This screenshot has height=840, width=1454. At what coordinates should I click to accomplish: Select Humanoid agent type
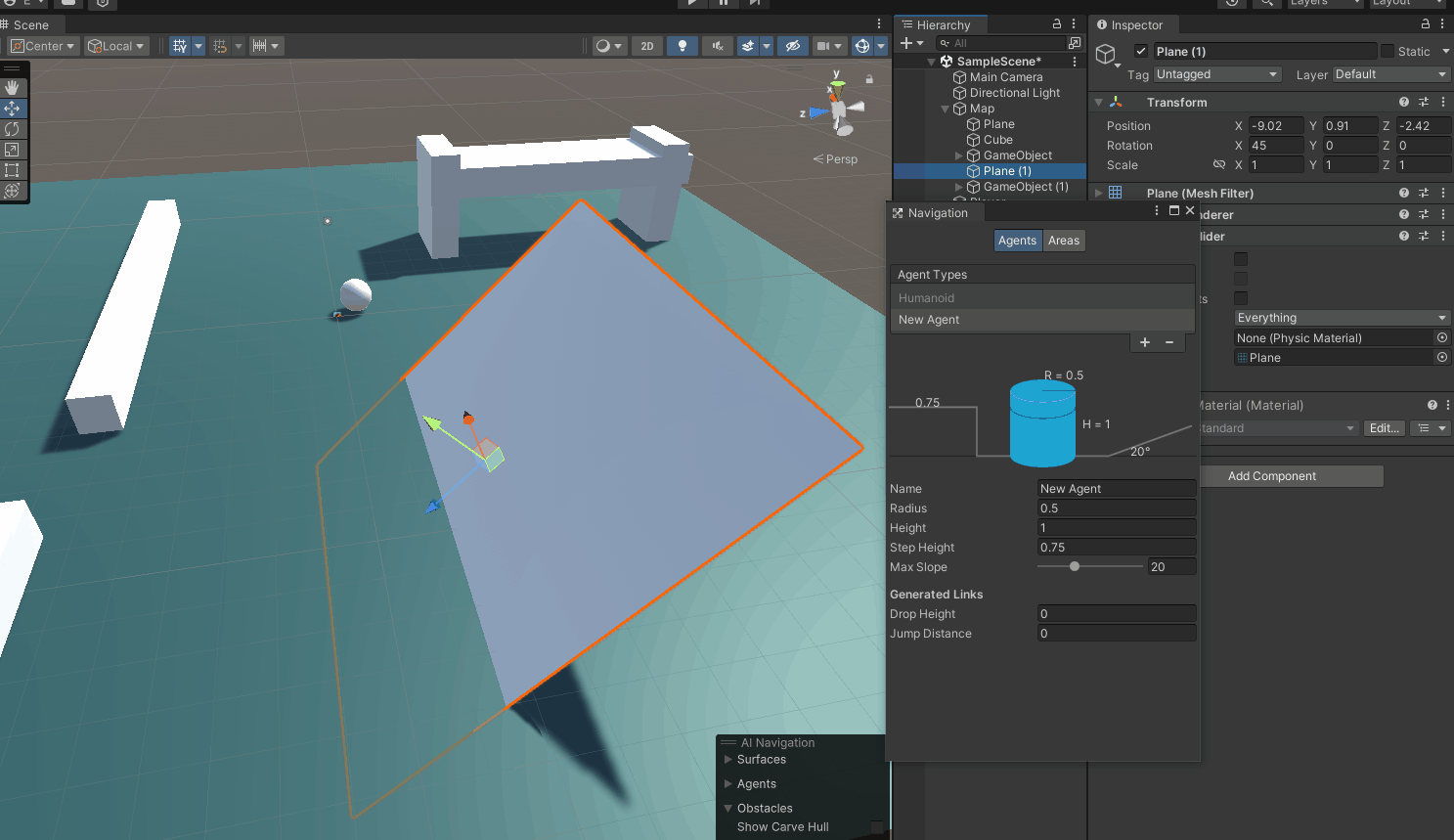pyautogui.click(x=1042, y=298)
